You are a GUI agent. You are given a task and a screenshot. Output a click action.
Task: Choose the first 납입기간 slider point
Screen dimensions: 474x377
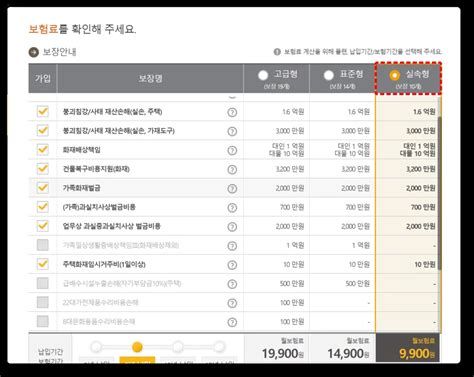coord(96,347)
